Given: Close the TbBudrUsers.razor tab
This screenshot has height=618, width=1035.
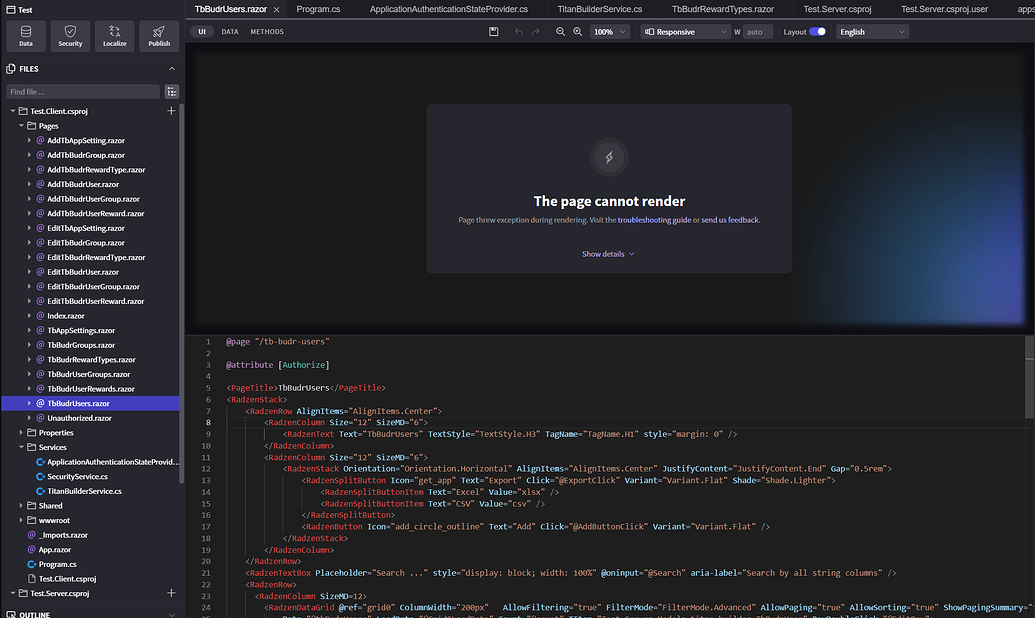Looking at the screenshot, I should point(277,10).
